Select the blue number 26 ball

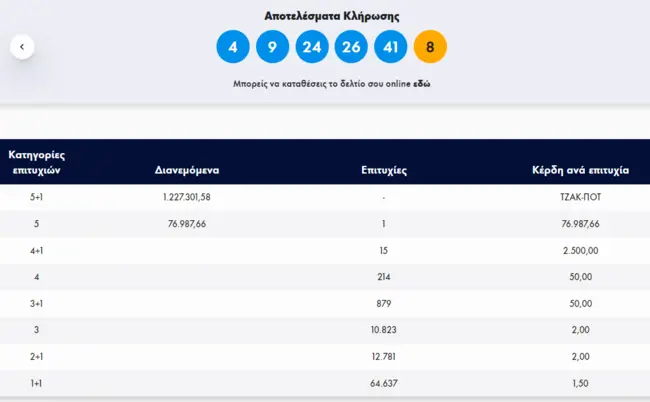coord(351,47)
